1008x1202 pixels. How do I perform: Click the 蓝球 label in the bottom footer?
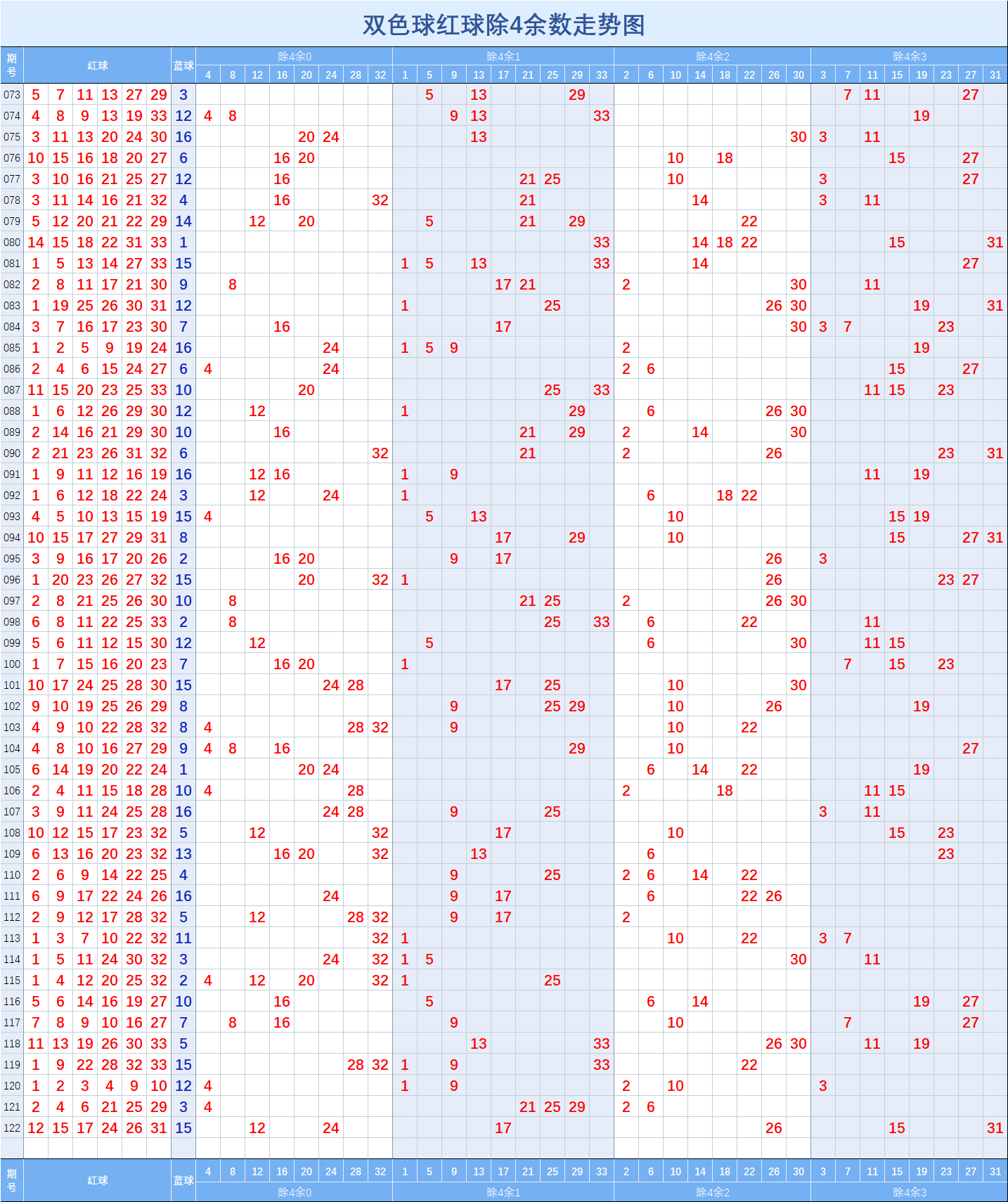183,1180
